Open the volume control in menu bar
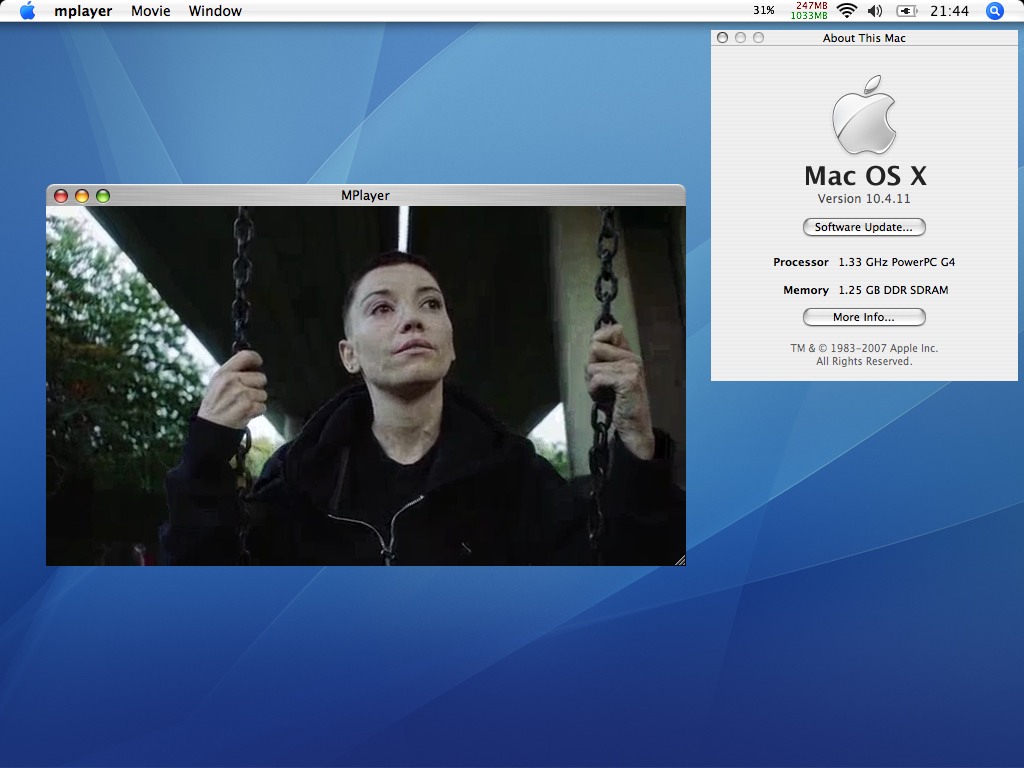The width and height of the screenshot is (1024, 768). [x=875, y=11]
